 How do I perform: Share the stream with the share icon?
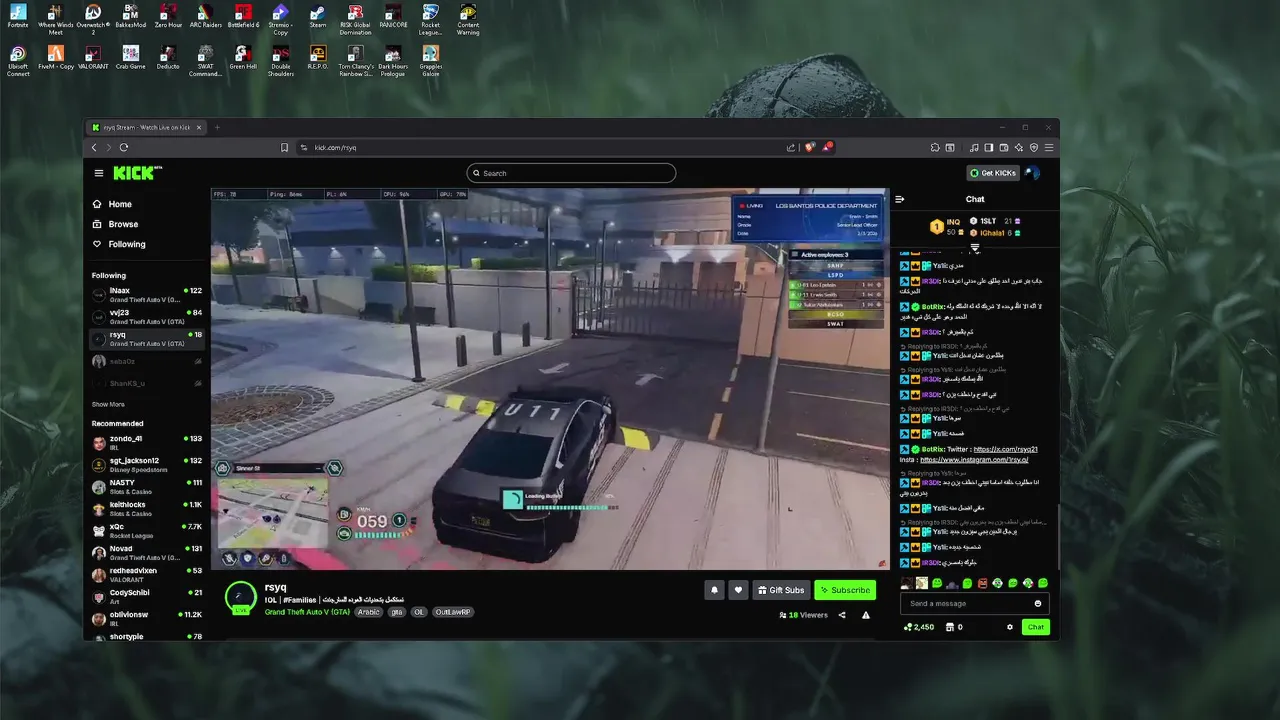(x=842, y=615)
